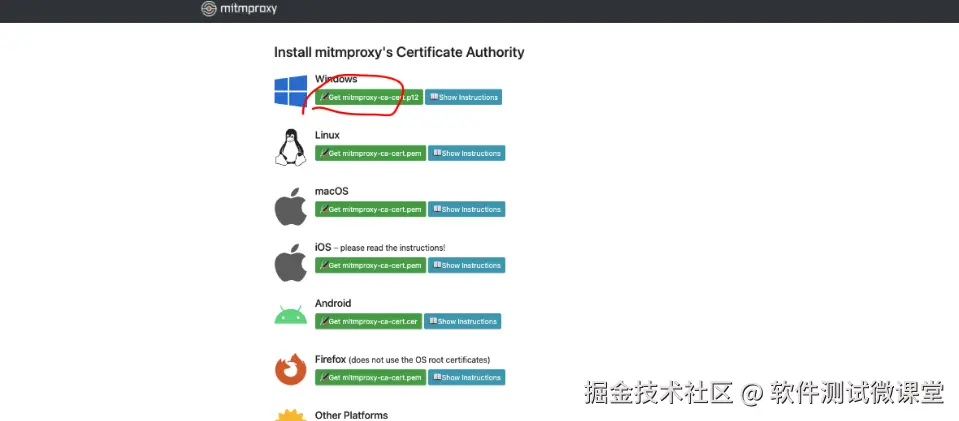Click the Other Platforms section title
959x421 pixels.
tap(351, 415)
